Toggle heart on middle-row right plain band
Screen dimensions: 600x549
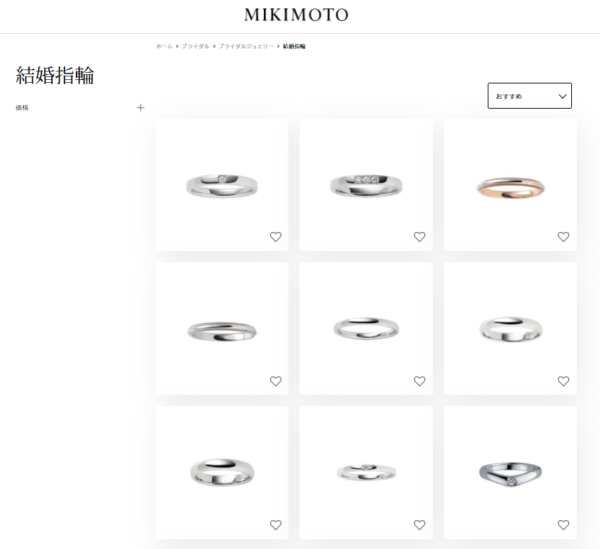[563, 381]
